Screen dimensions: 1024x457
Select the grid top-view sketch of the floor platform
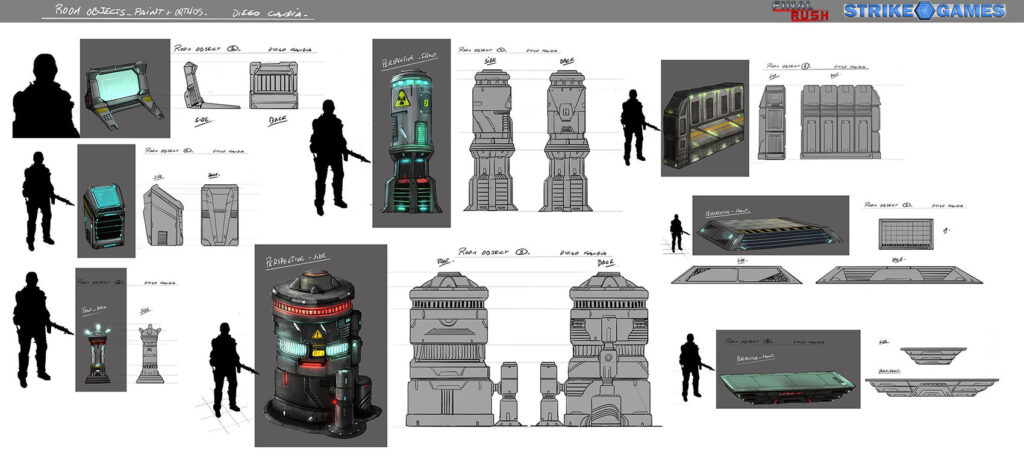click(908, 236)
